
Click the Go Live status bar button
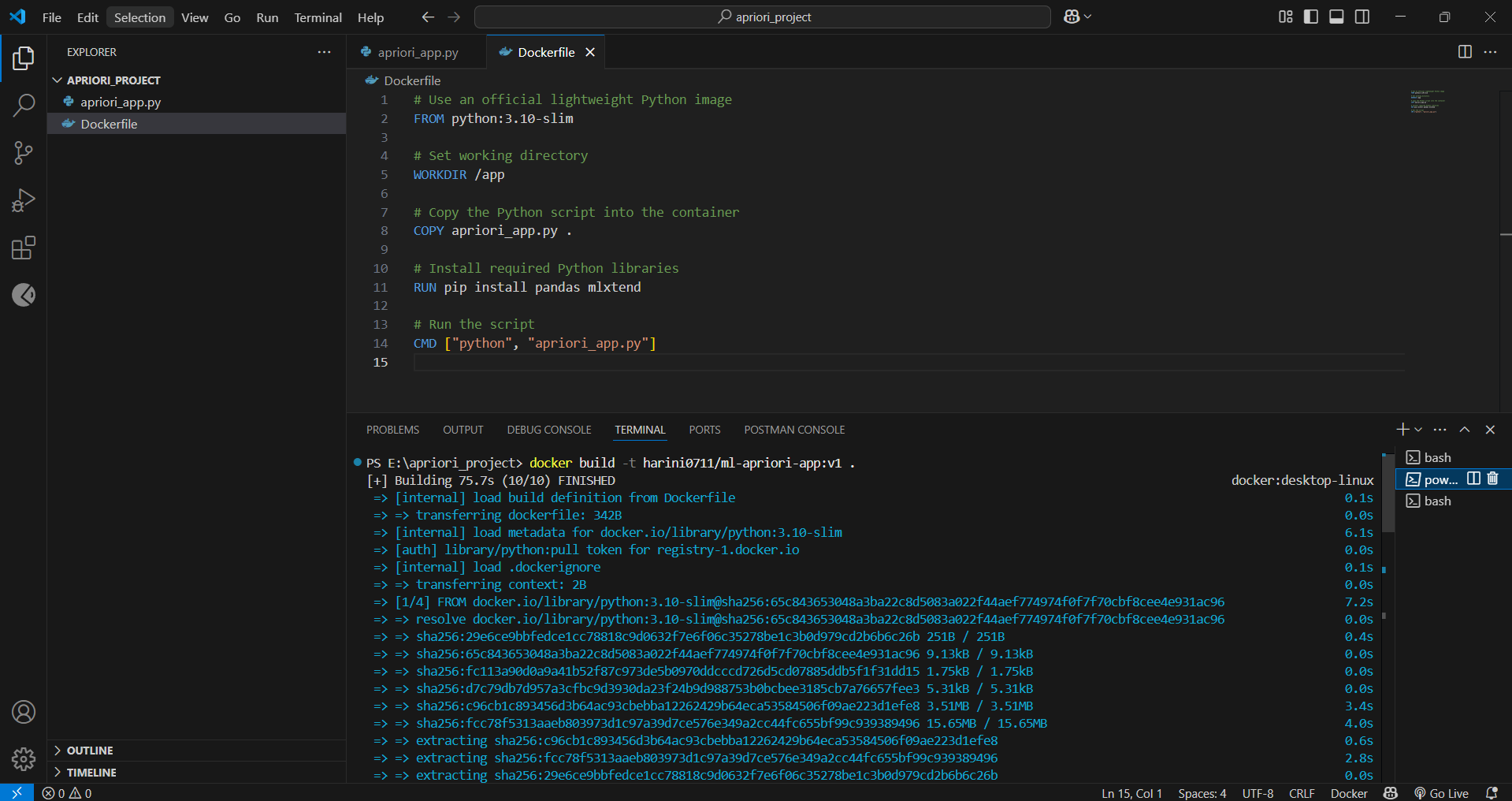click(1441, 793)
